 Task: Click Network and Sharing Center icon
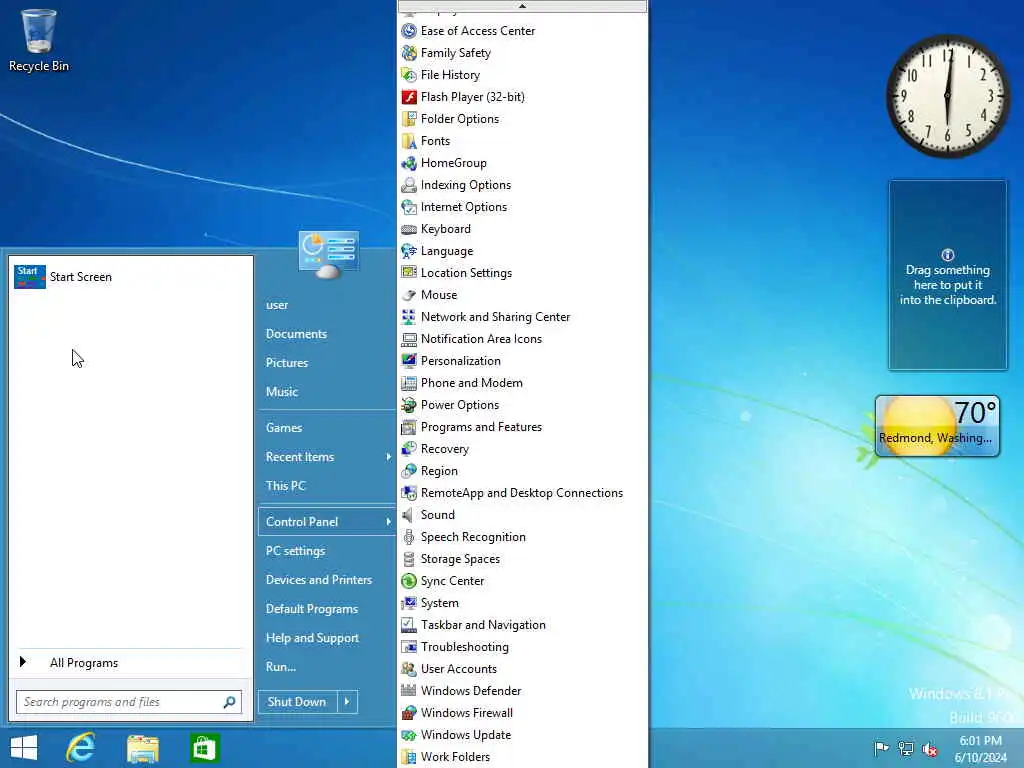click(409, 317)
